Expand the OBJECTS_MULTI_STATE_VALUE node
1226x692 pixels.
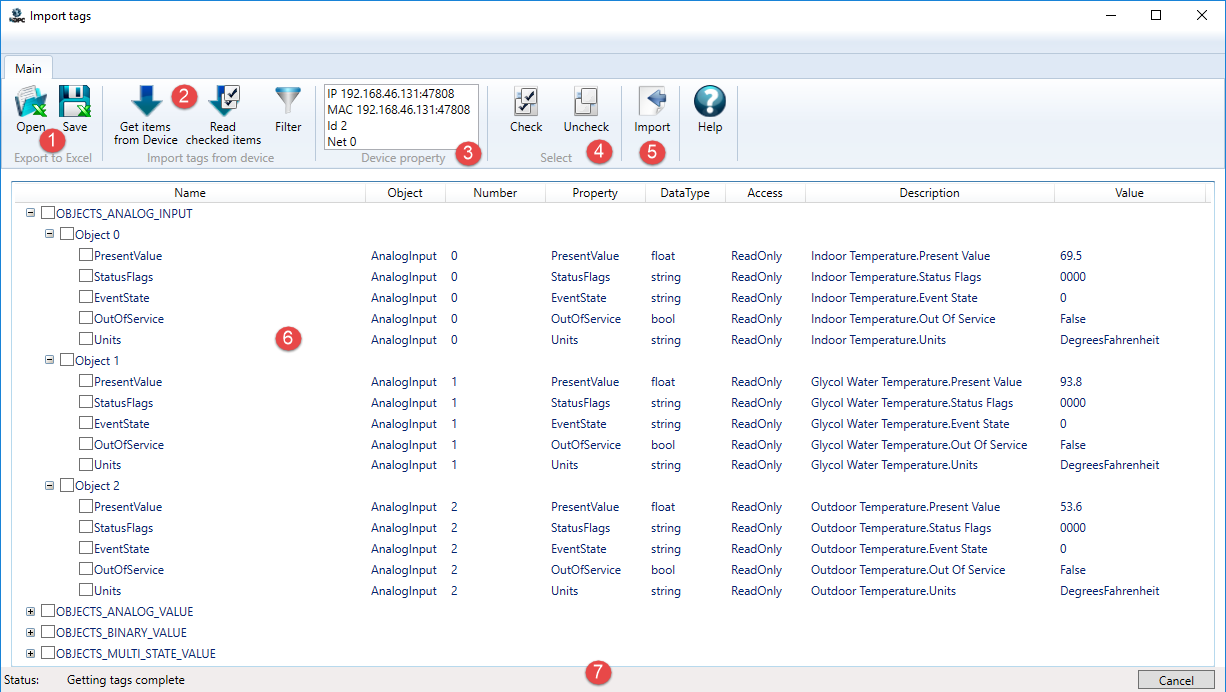point(30,653)
